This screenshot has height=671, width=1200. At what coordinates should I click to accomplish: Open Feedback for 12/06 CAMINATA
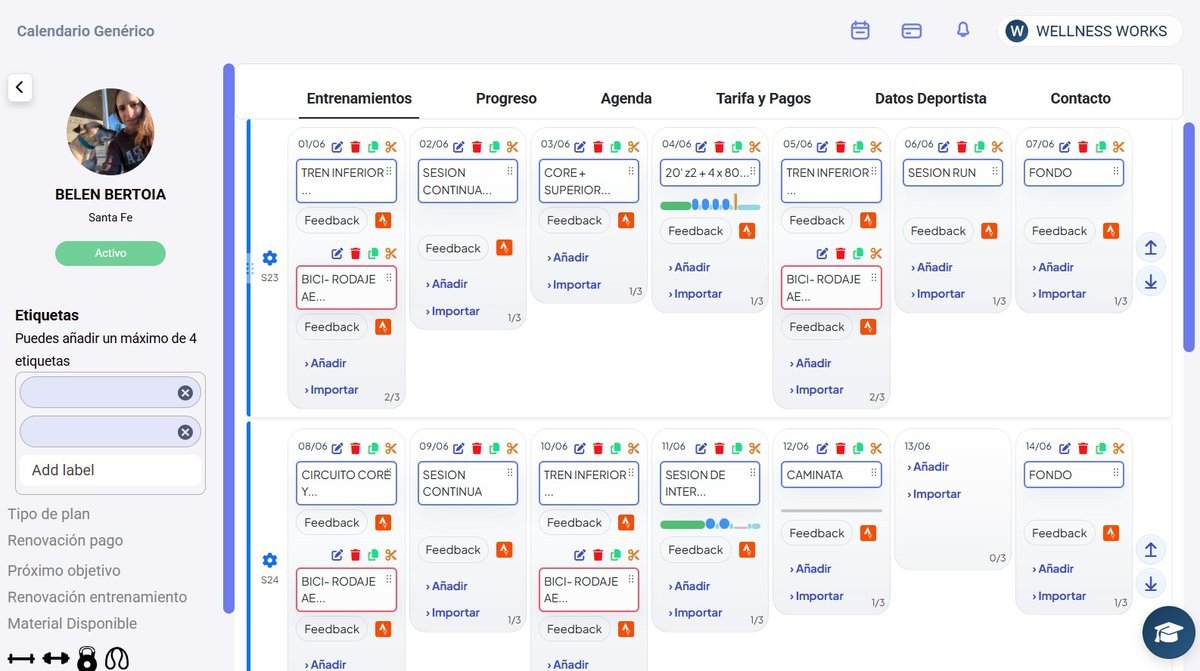click(817, 533)
